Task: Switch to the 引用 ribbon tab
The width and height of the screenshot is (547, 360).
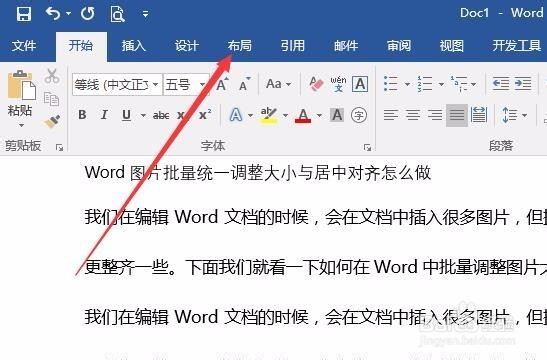Action: coord(293,46)
